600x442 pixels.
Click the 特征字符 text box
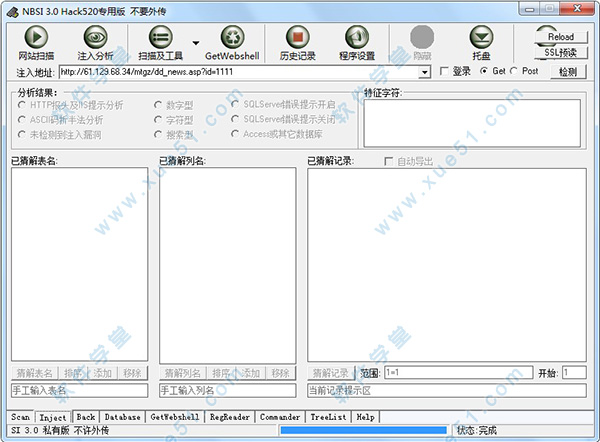(x=472, y=123)
